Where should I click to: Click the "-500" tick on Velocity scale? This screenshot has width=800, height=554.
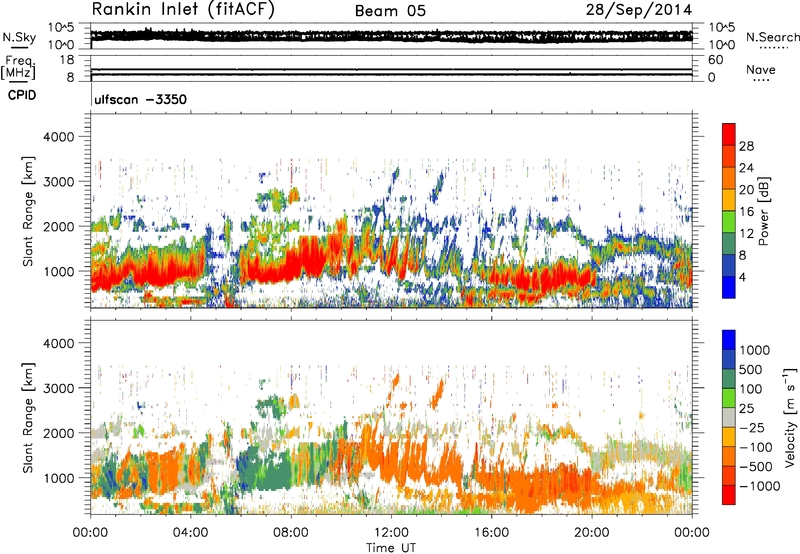pyautogui.click(x=755, y=466)
